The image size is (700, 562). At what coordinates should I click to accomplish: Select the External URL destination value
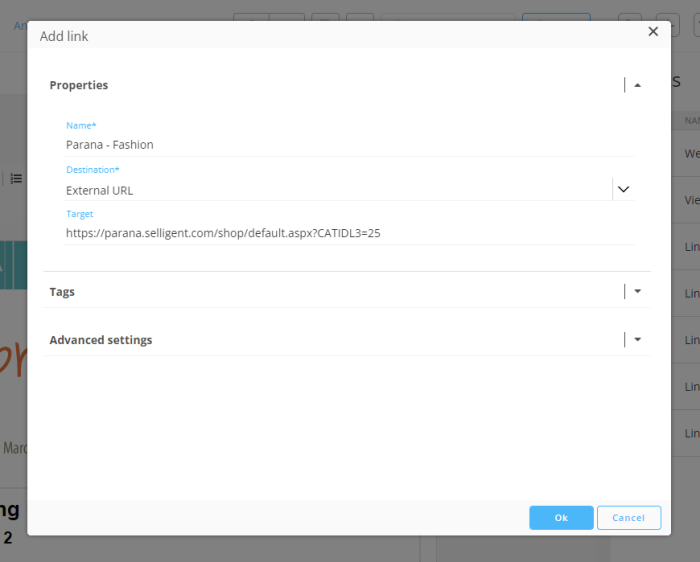click(100, 190)
